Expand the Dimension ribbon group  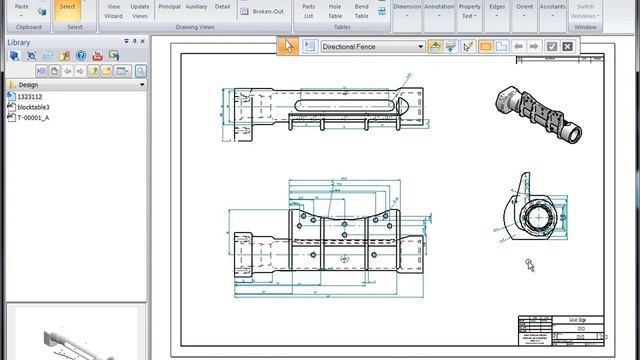tap(407, 11)
